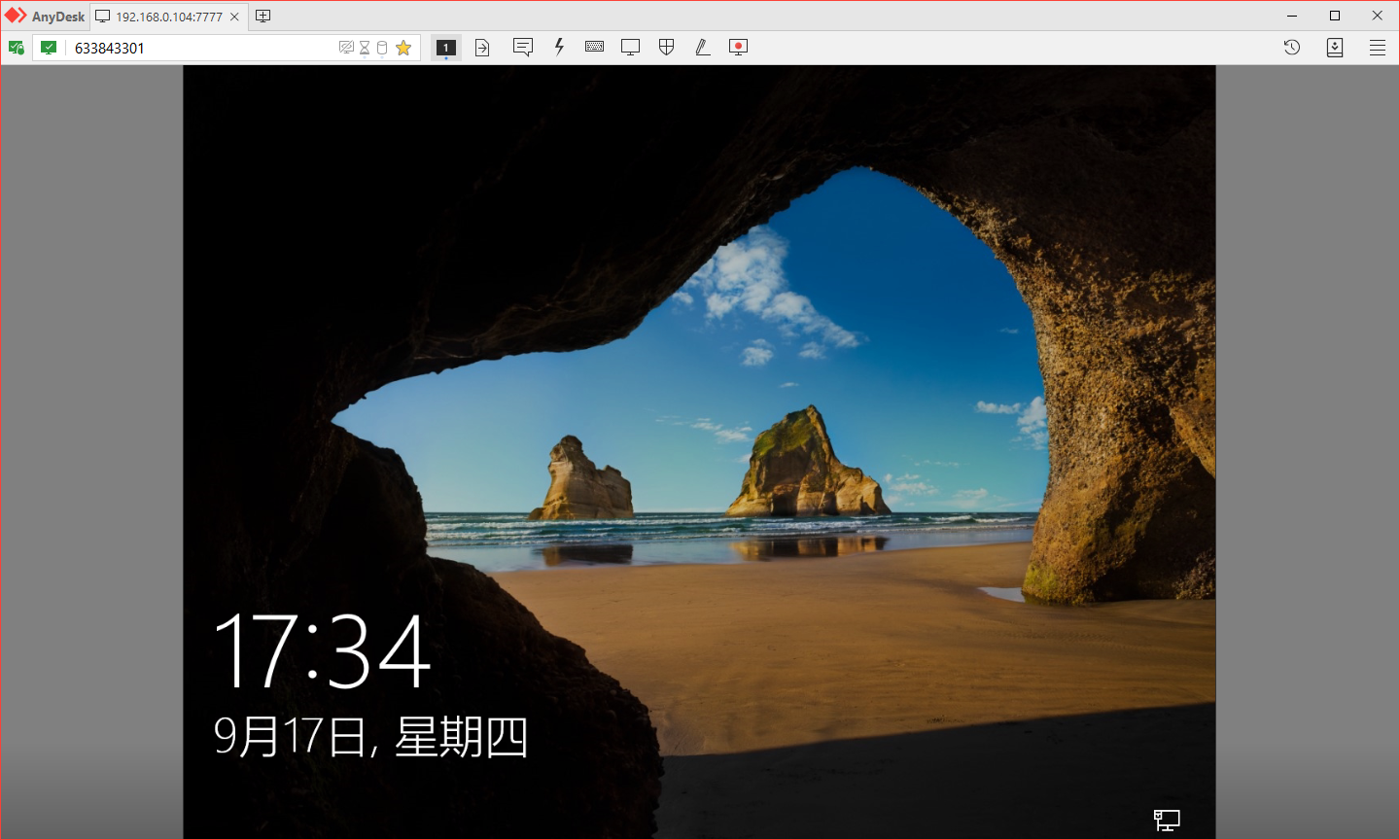Toggle input permission monitor icon

point(346,47)
